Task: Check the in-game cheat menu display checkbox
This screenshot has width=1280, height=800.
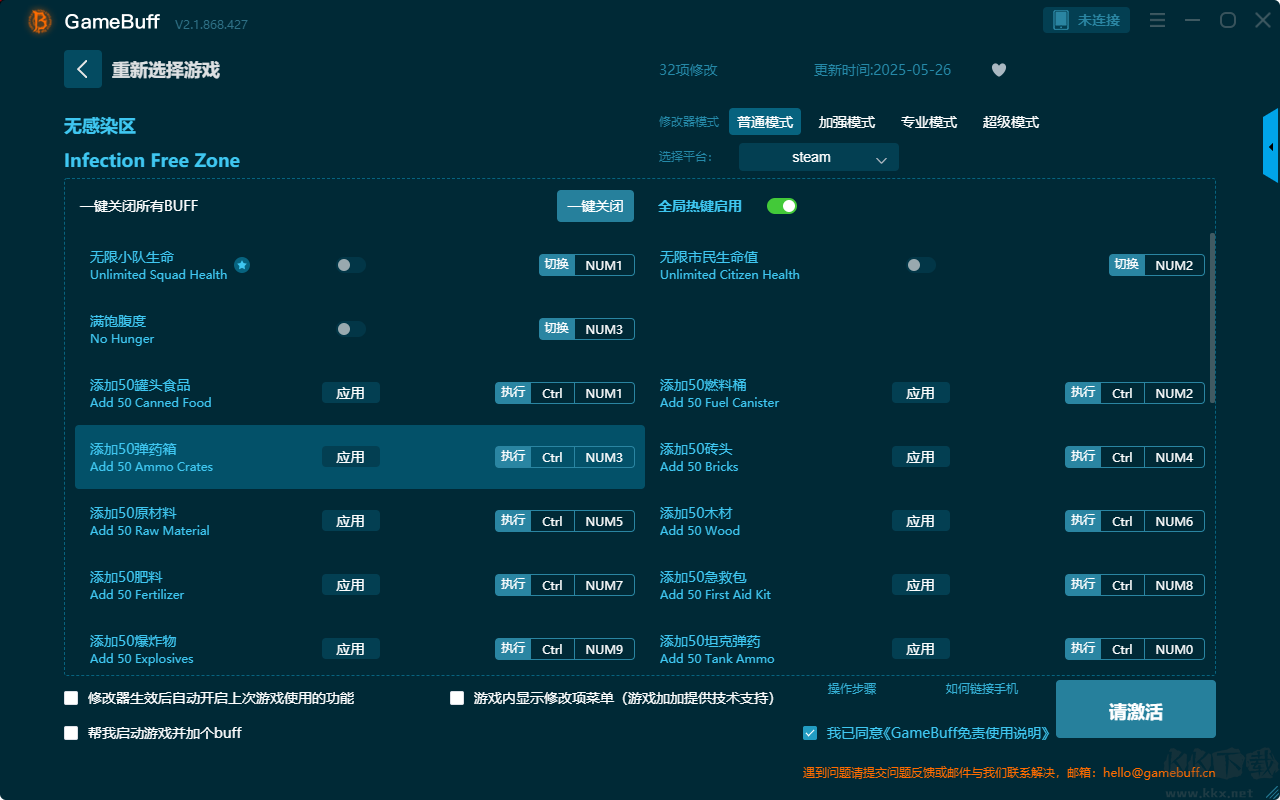Action: 457,698
